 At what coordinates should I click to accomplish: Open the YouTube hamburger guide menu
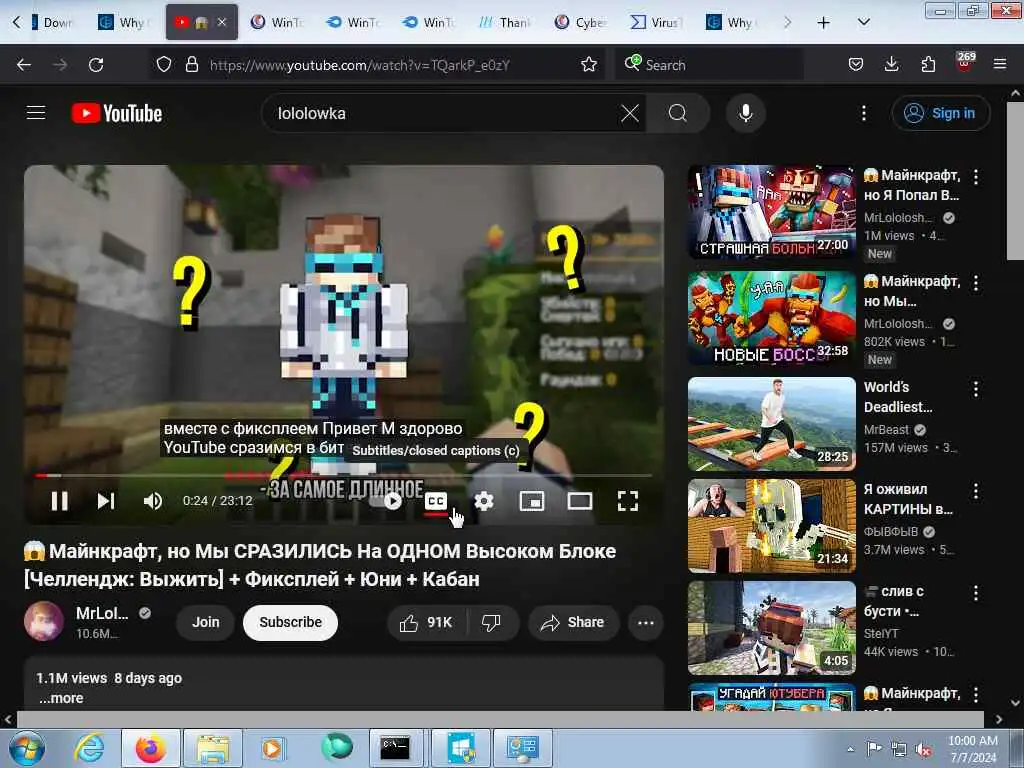[x=36, y=113]
